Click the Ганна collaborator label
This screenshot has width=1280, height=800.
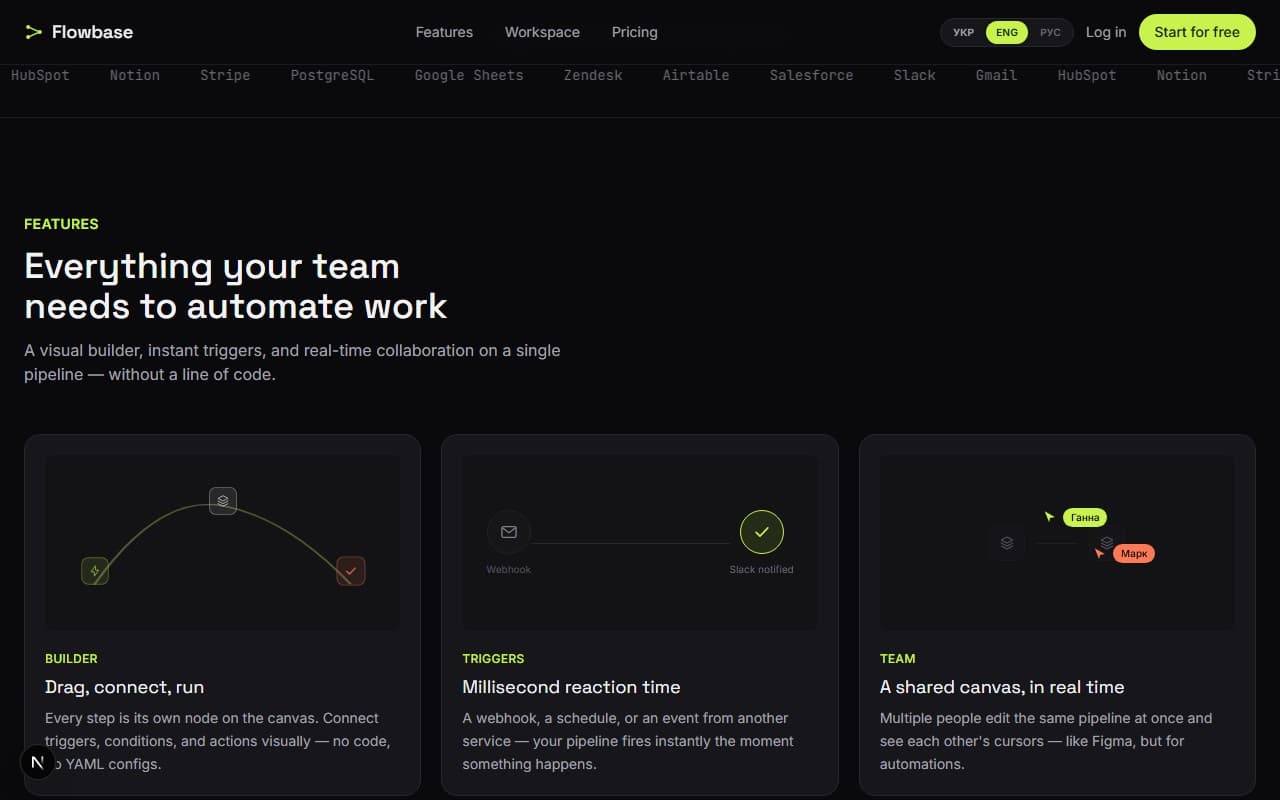pos(1085,517)
